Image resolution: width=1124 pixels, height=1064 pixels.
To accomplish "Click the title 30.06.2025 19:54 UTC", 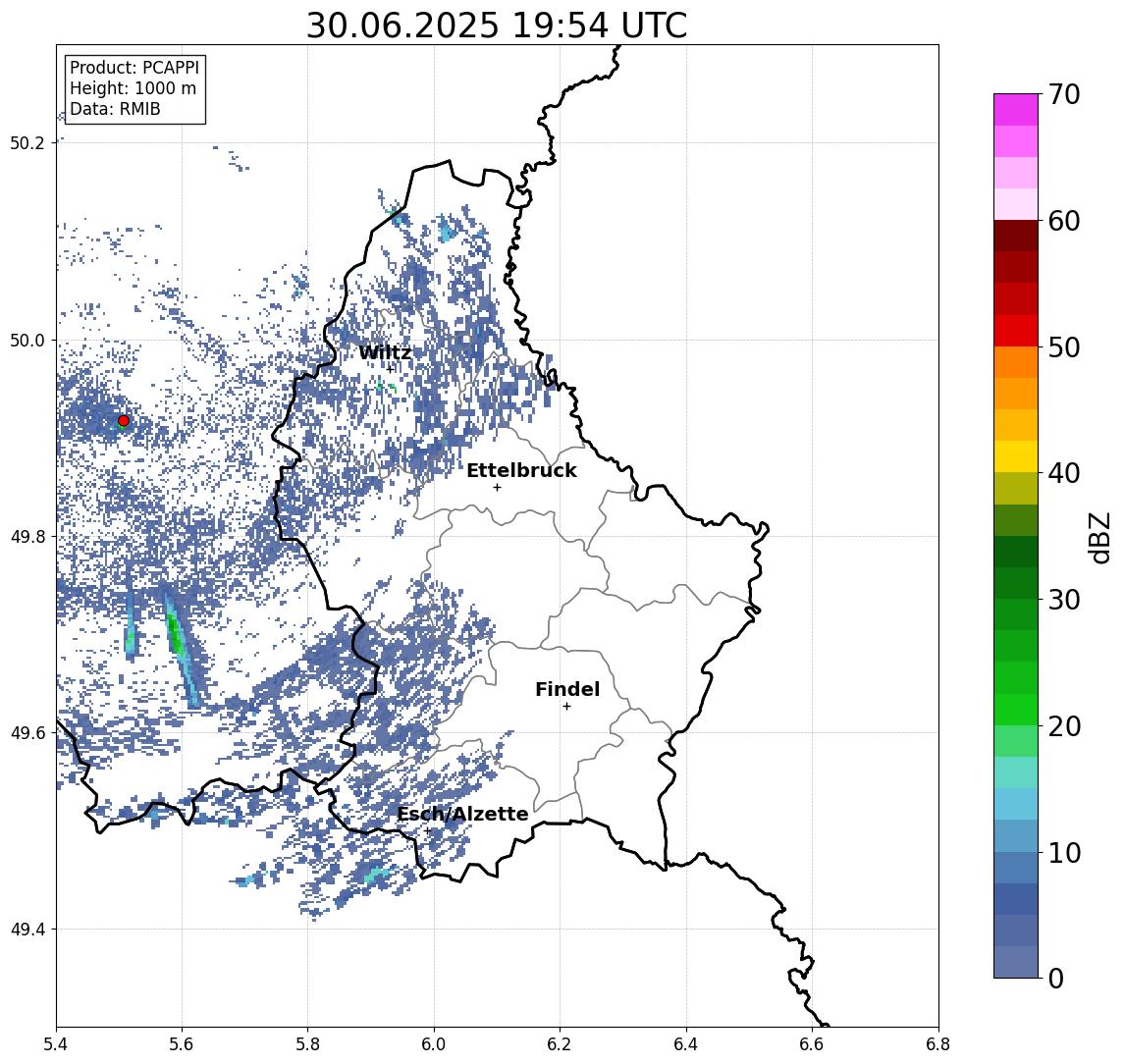I will click(497, 26).
